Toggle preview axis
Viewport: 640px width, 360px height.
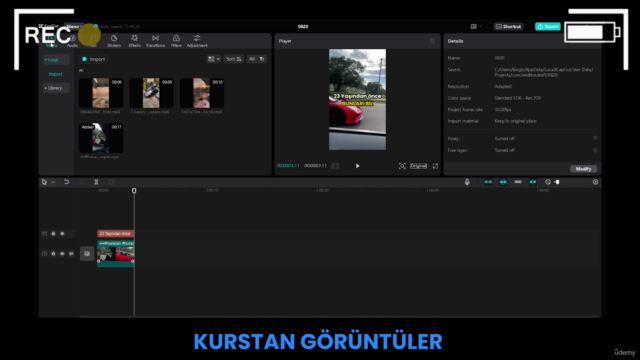pyautogui.click(x=533, y=182)
